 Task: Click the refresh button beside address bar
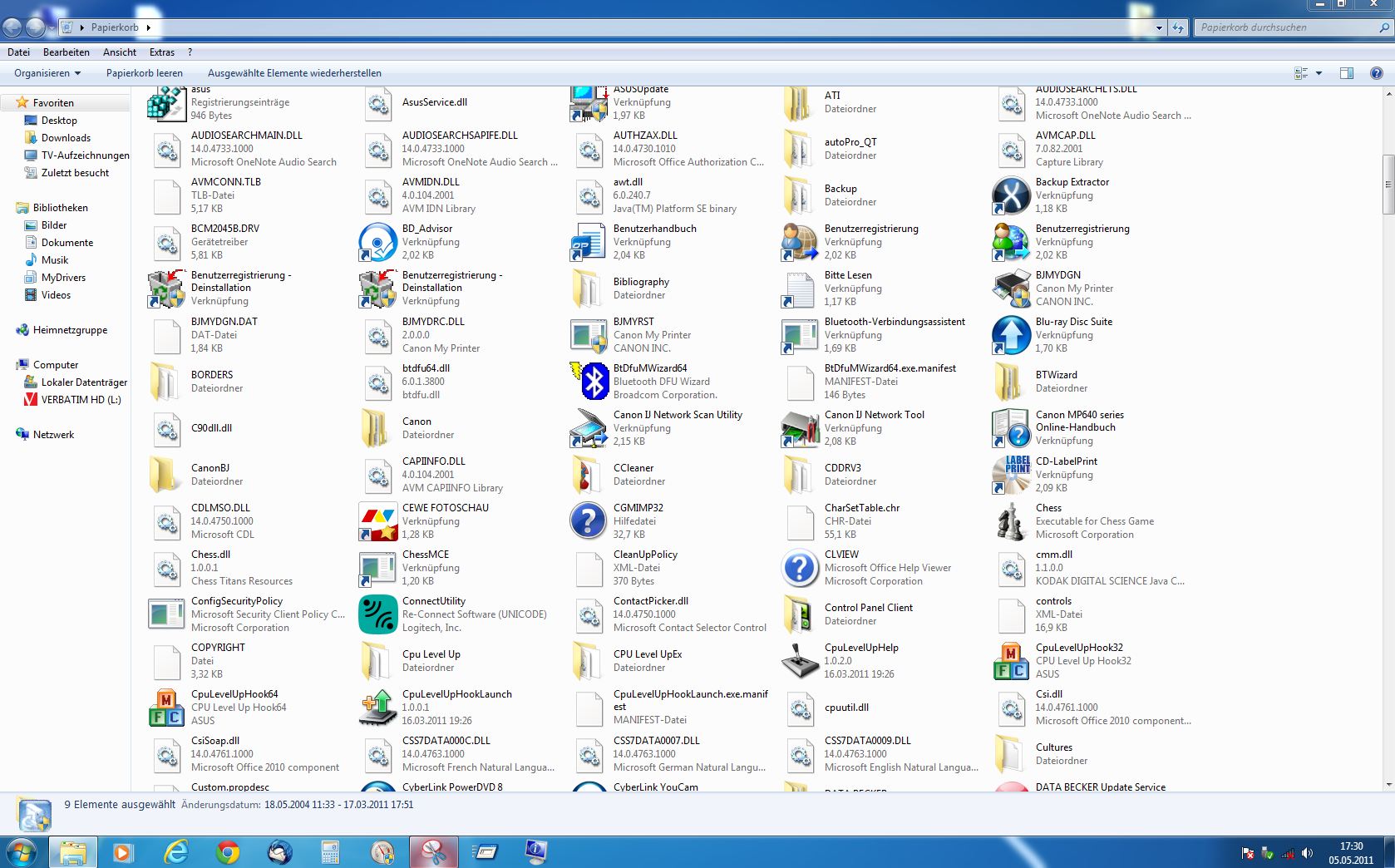tap(1178, 27)
